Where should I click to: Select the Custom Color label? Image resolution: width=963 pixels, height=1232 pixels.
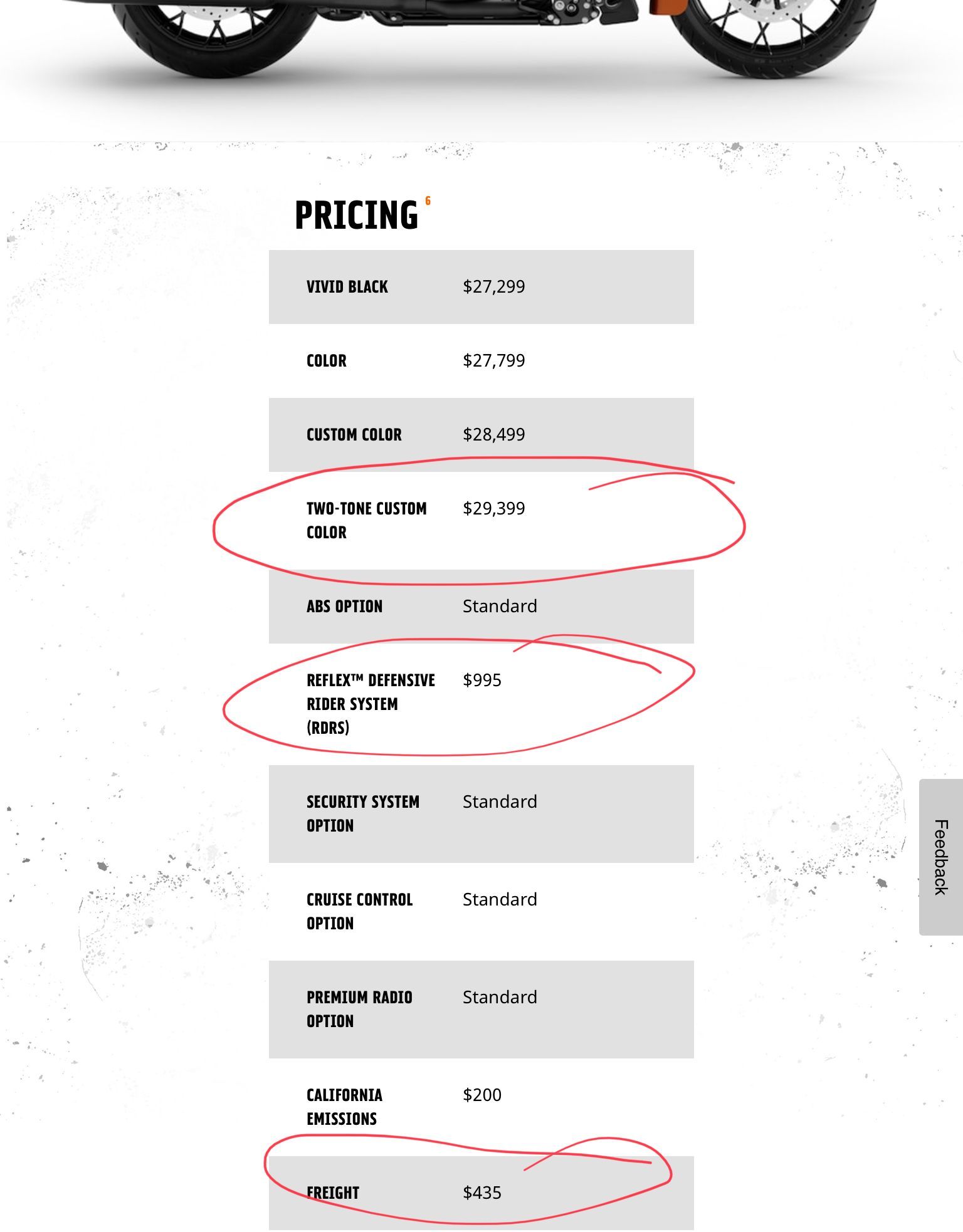pyautogui.click(x=354, y=435)
